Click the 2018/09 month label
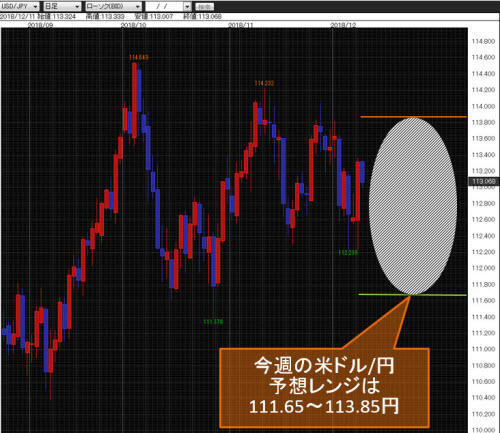Screen dimensions: 500x433 click(40, 25)
